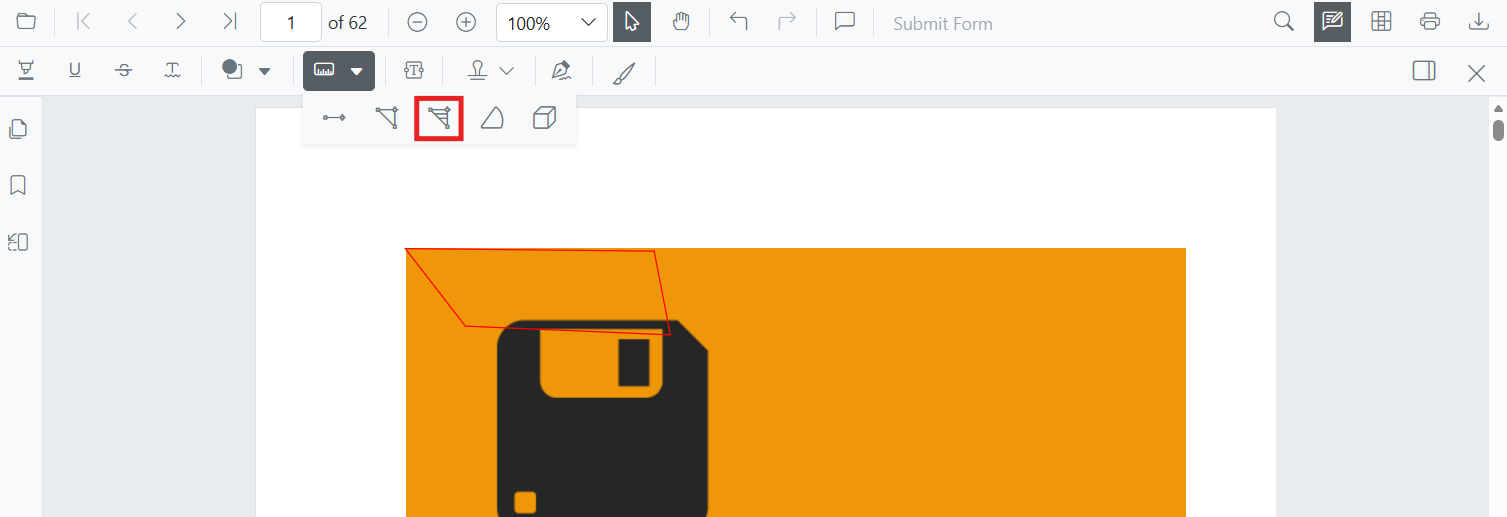Select the measure distance tool
Screen dimensions: 1507x517
[x=334, y=118]
